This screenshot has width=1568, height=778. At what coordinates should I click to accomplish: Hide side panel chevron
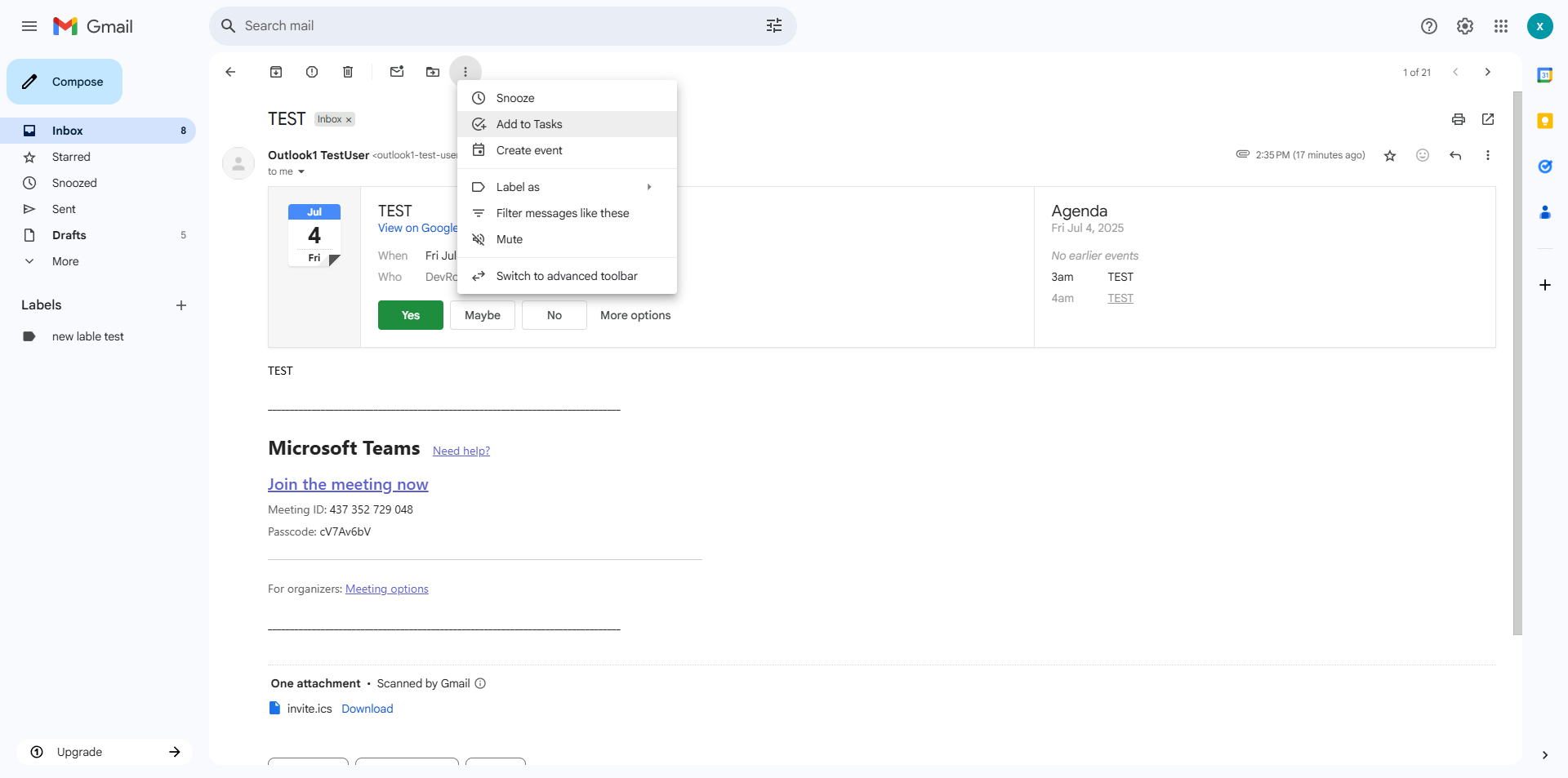pos(1545,755)
